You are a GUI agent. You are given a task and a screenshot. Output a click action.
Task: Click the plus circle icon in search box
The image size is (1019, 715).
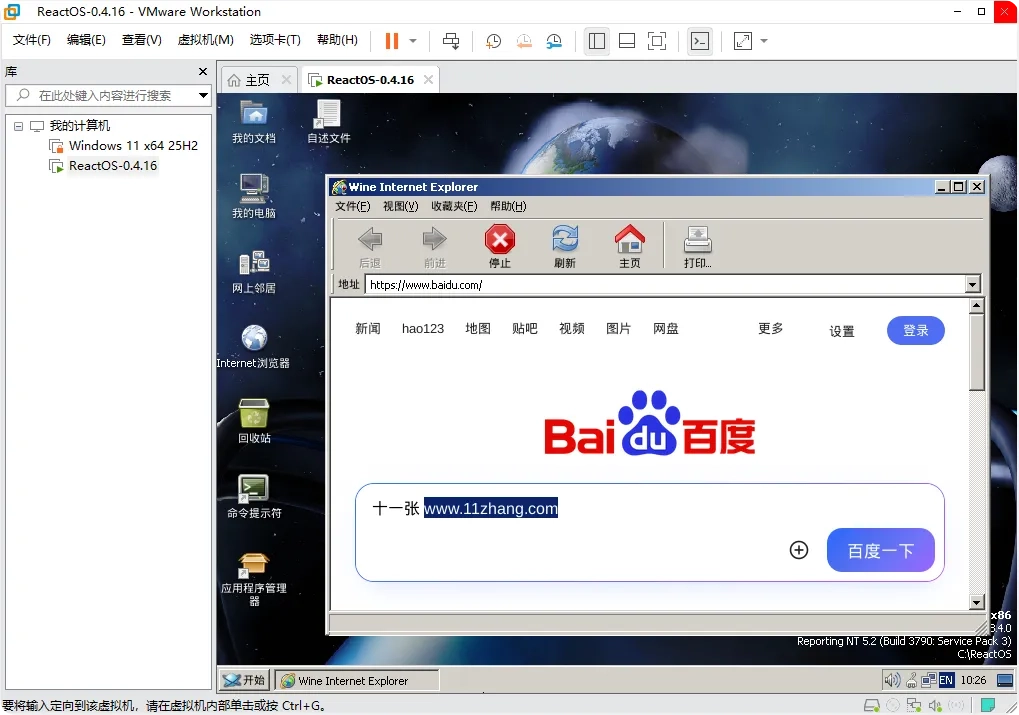799,551
